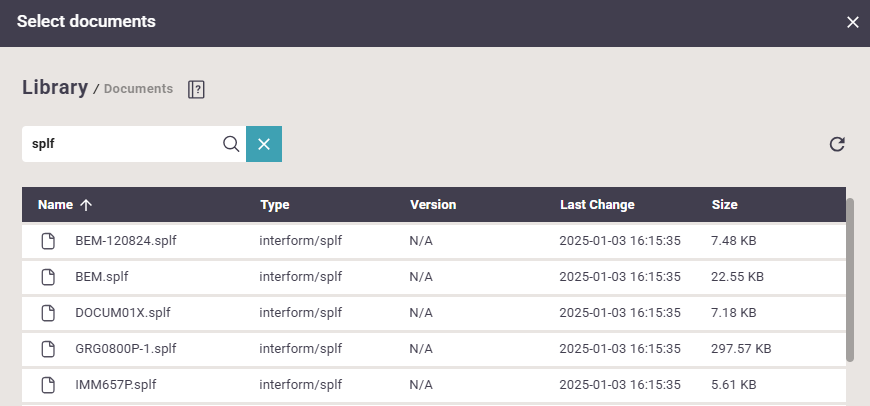Image resolution: width=870 pixels, height=406 pixels.
Task: Sort by Name column header
Action: [55, 205]
